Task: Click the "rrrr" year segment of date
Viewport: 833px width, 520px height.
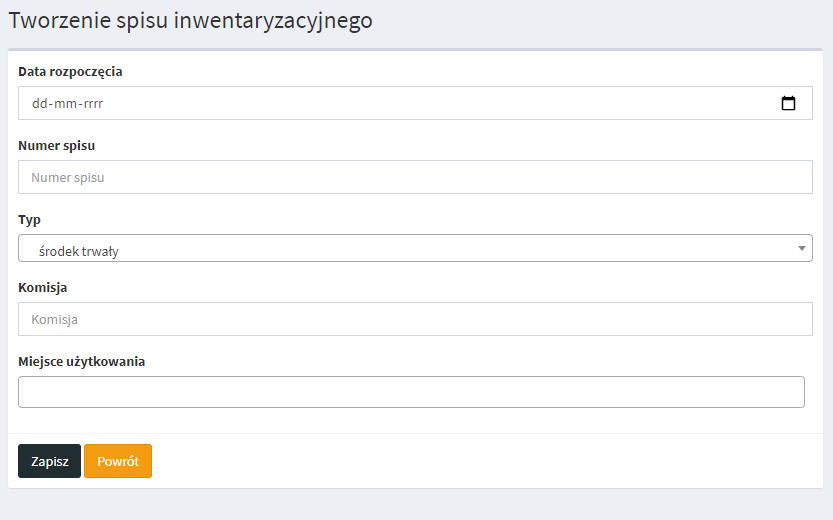Action: 90,103
